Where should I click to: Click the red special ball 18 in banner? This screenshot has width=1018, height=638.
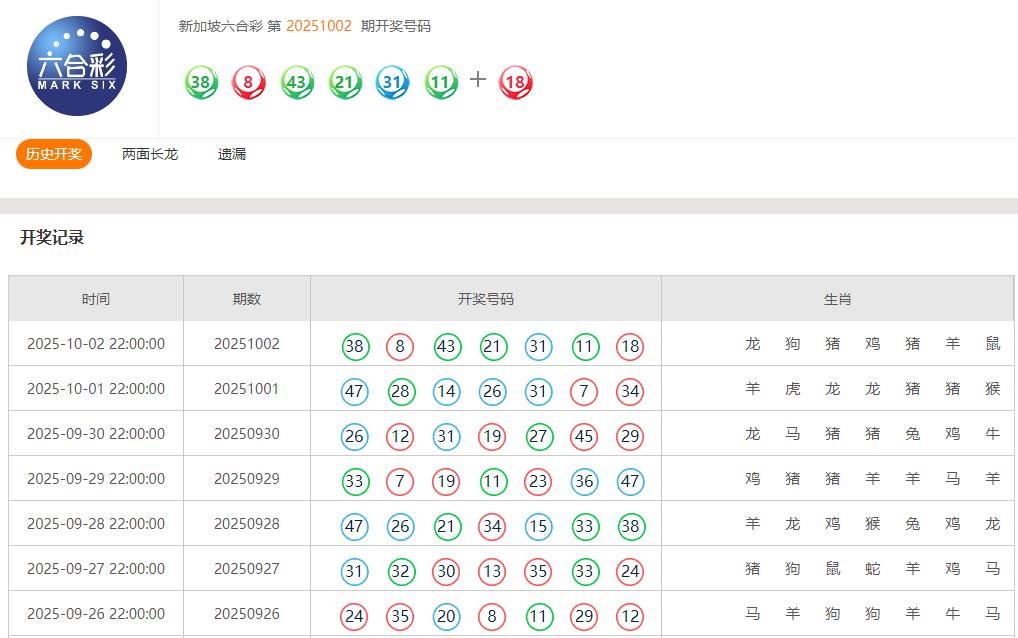pos(515,82)
